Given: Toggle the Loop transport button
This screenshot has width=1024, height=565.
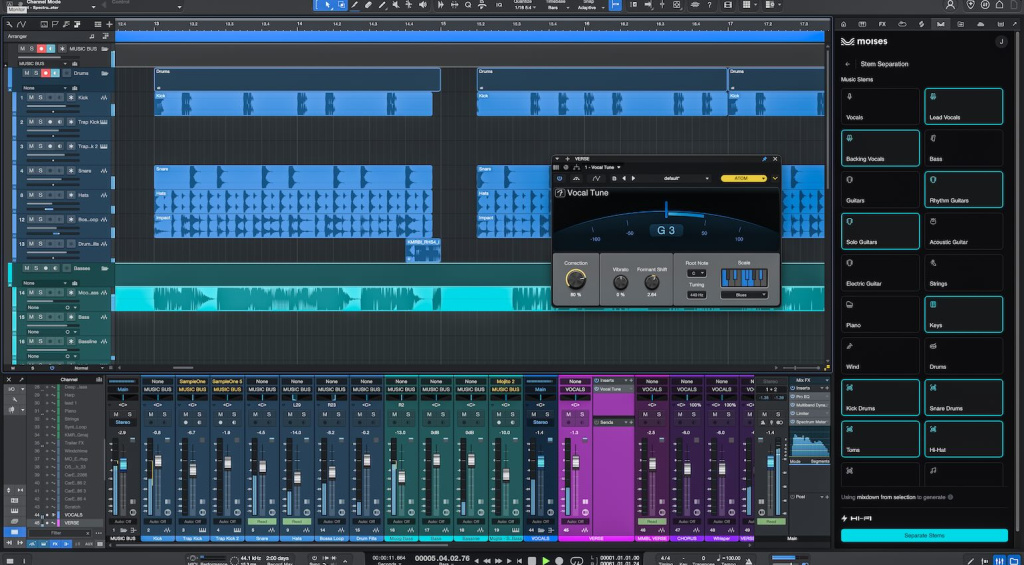Looking at the screenshot, I should (x=577, y=560).
